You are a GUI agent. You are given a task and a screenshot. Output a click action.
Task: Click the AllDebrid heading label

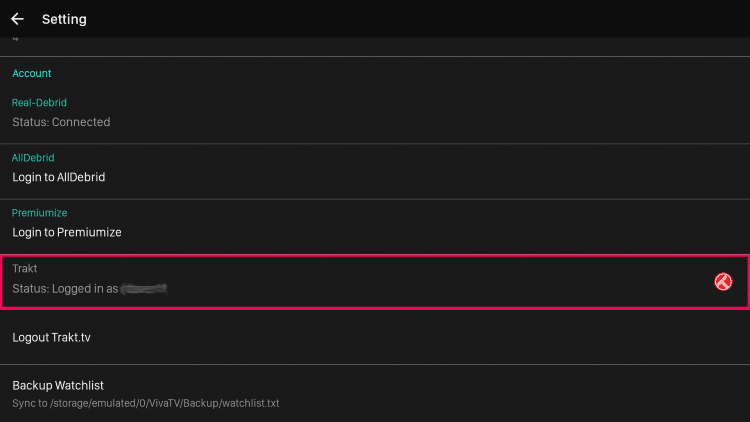pos(33,158)
